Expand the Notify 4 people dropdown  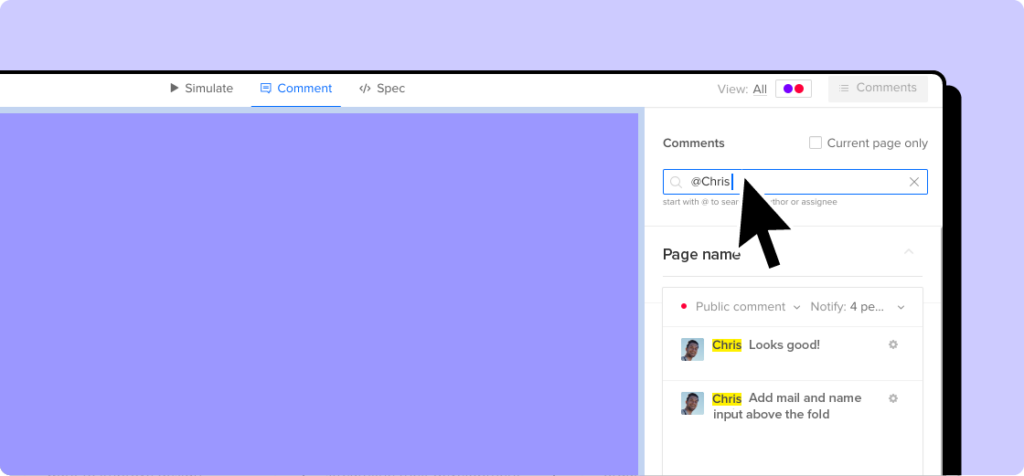[x=858, y=307]
